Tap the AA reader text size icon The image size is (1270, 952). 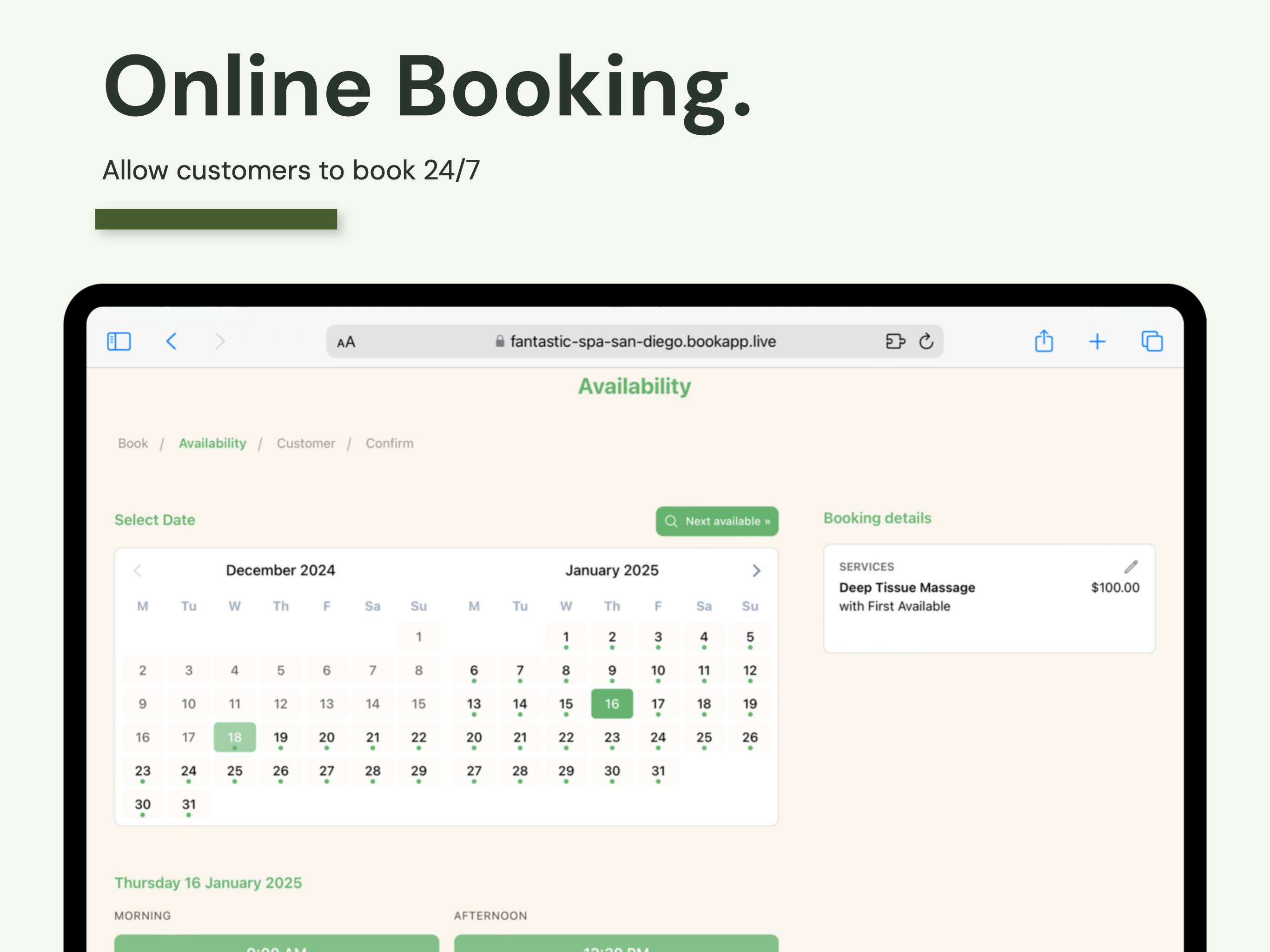(346, 342)
